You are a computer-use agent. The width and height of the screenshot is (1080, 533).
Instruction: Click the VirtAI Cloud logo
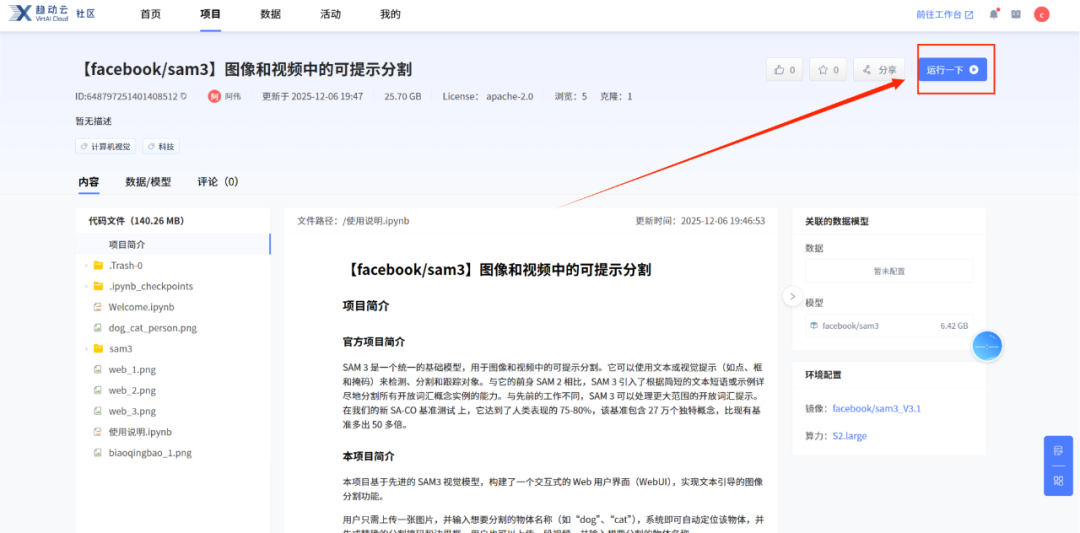pos(39,14)
